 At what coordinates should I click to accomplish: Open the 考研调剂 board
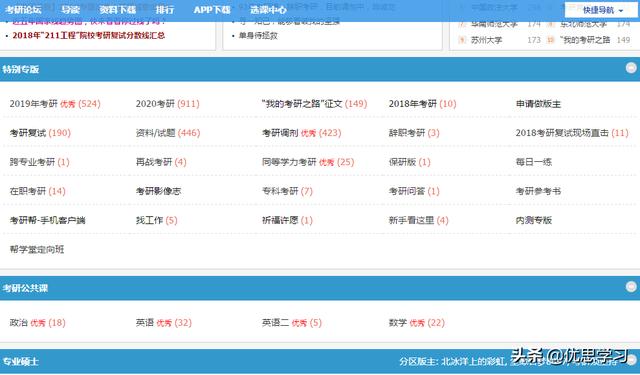[280, 133]
